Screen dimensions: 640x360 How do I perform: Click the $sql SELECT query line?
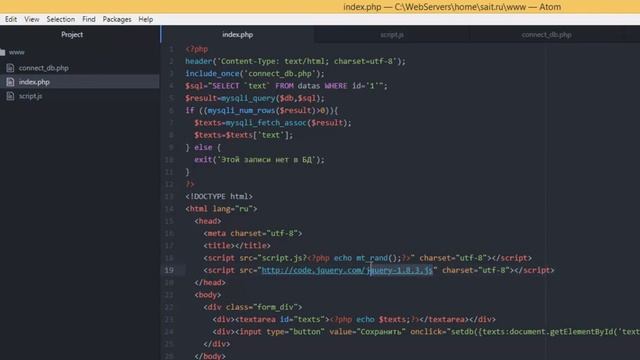click(x=287, y=86)
